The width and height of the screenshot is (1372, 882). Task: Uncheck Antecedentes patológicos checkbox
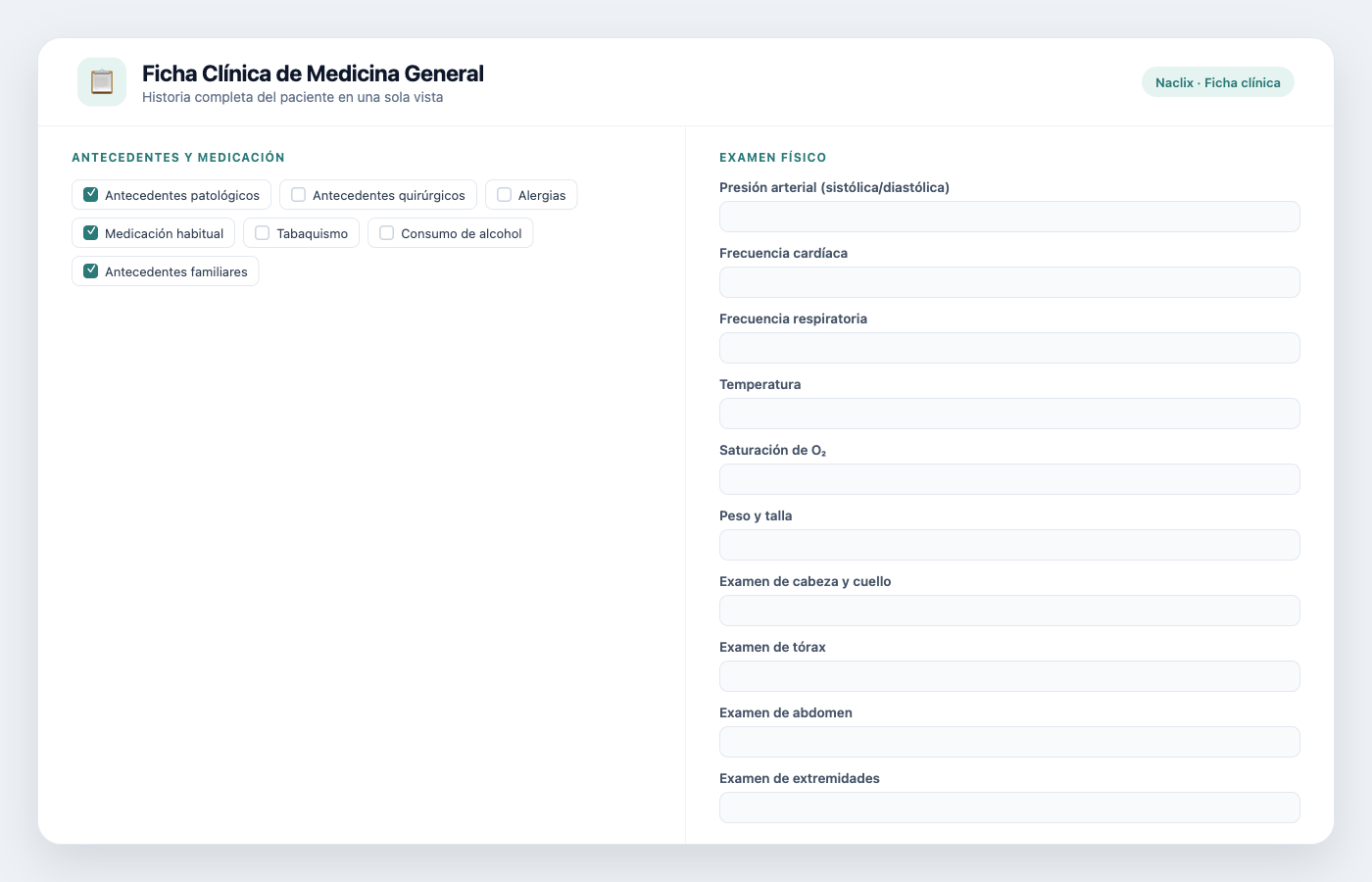click(x=91, y=194)
